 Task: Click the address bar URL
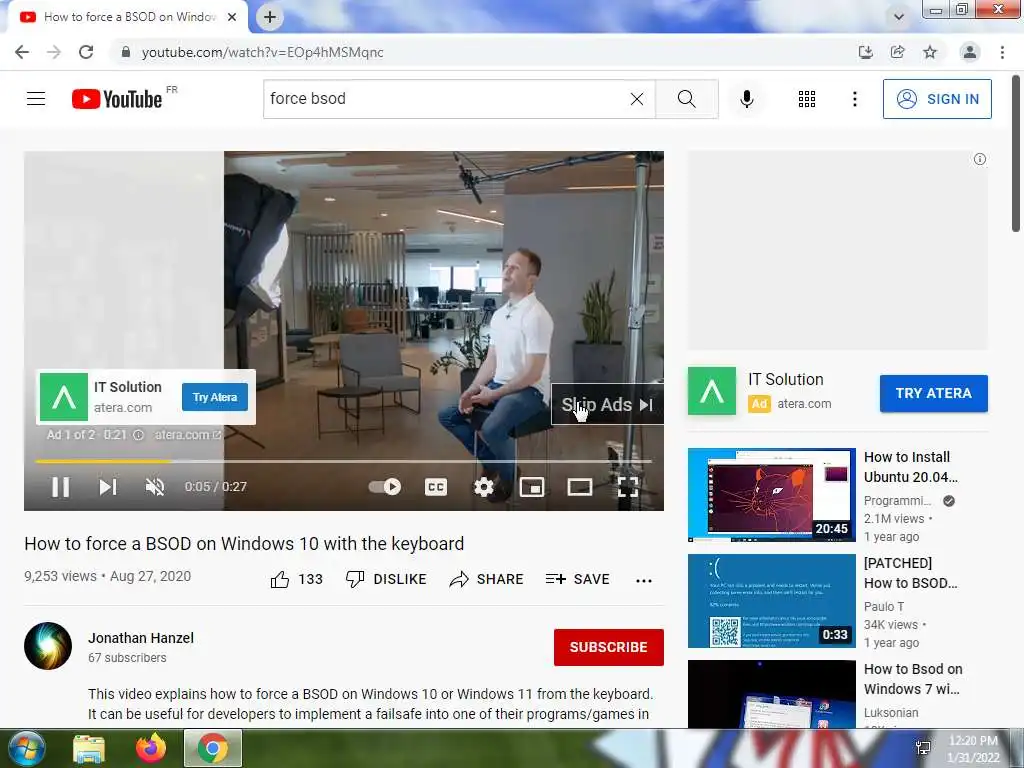(x=263, y=52)
